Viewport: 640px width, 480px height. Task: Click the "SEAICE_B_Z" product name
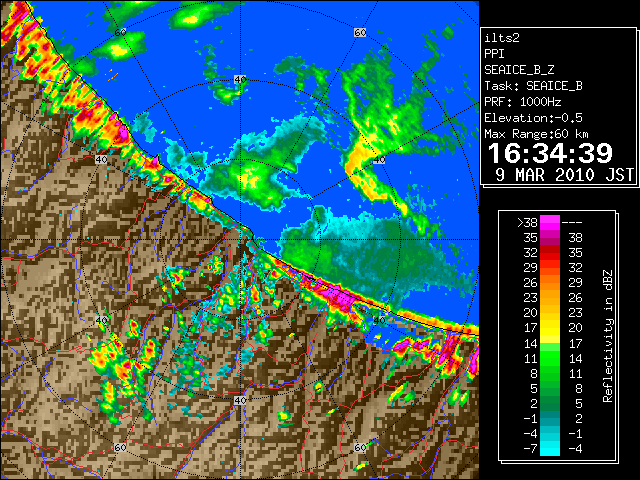point(519,70)
